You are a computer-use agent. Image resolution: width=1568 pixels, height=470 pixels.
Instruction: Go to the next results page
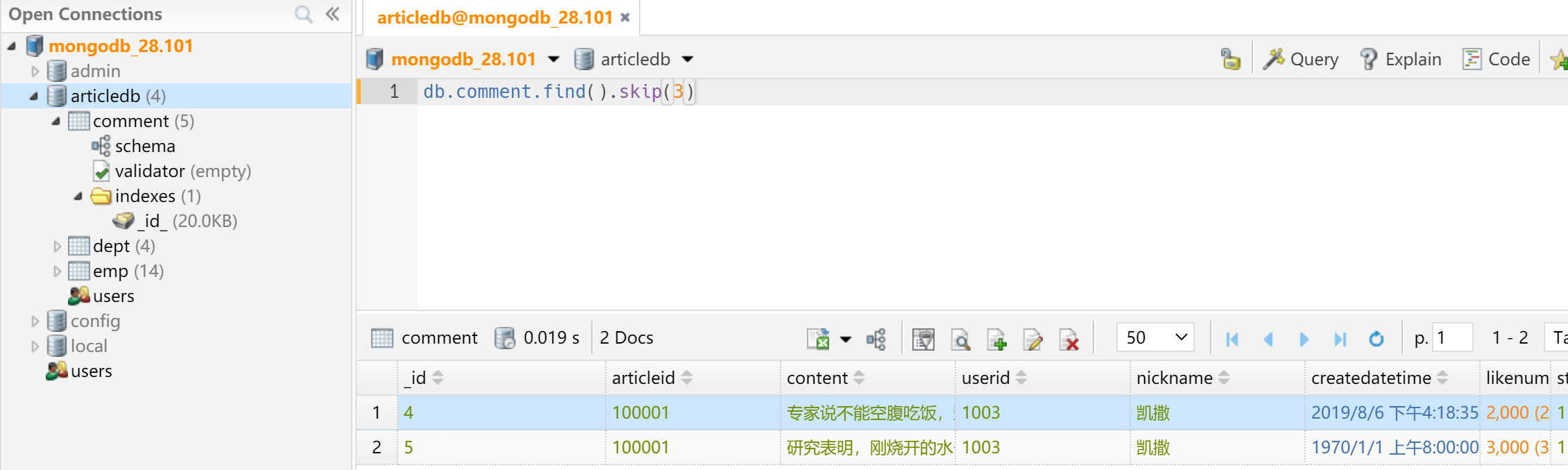coord(1304,339)
